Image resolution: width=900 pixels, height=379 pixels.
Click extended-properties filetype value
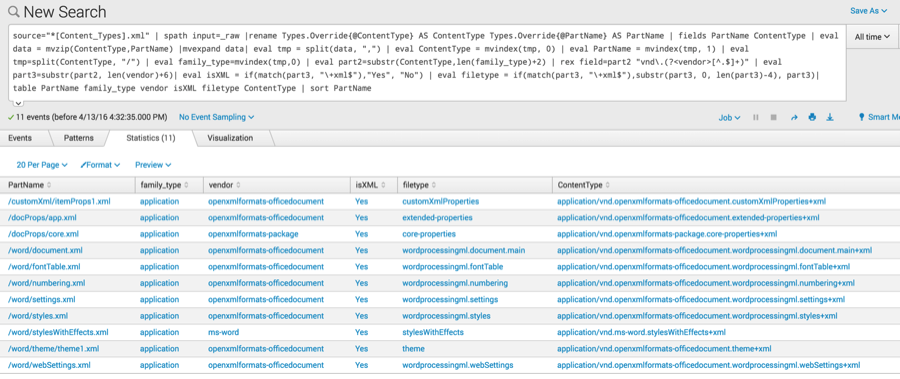click(437, 218)
